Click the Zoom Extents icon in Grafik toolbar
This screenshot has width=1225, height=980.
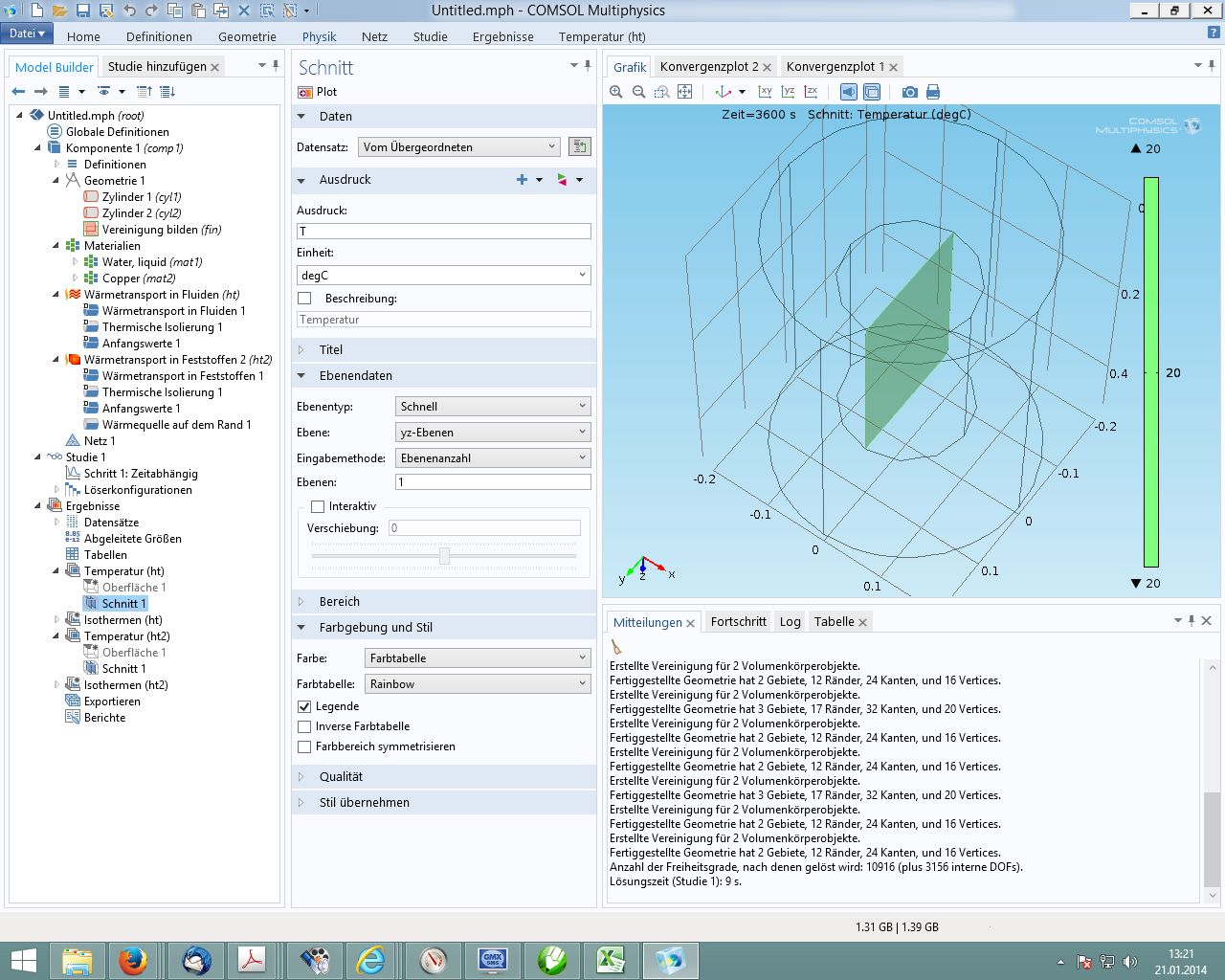685,92
